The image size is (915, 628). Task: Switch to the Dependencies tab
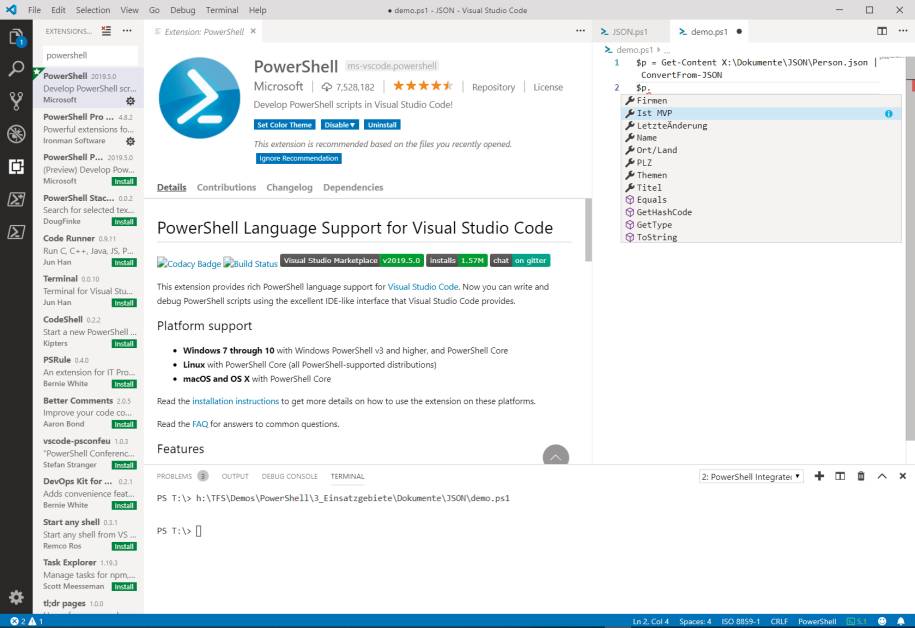coord(353,187)
